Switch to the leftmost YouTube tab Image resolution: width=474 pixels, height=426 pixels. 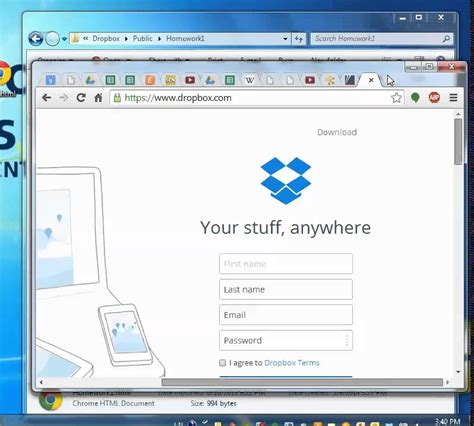(190, 80)
